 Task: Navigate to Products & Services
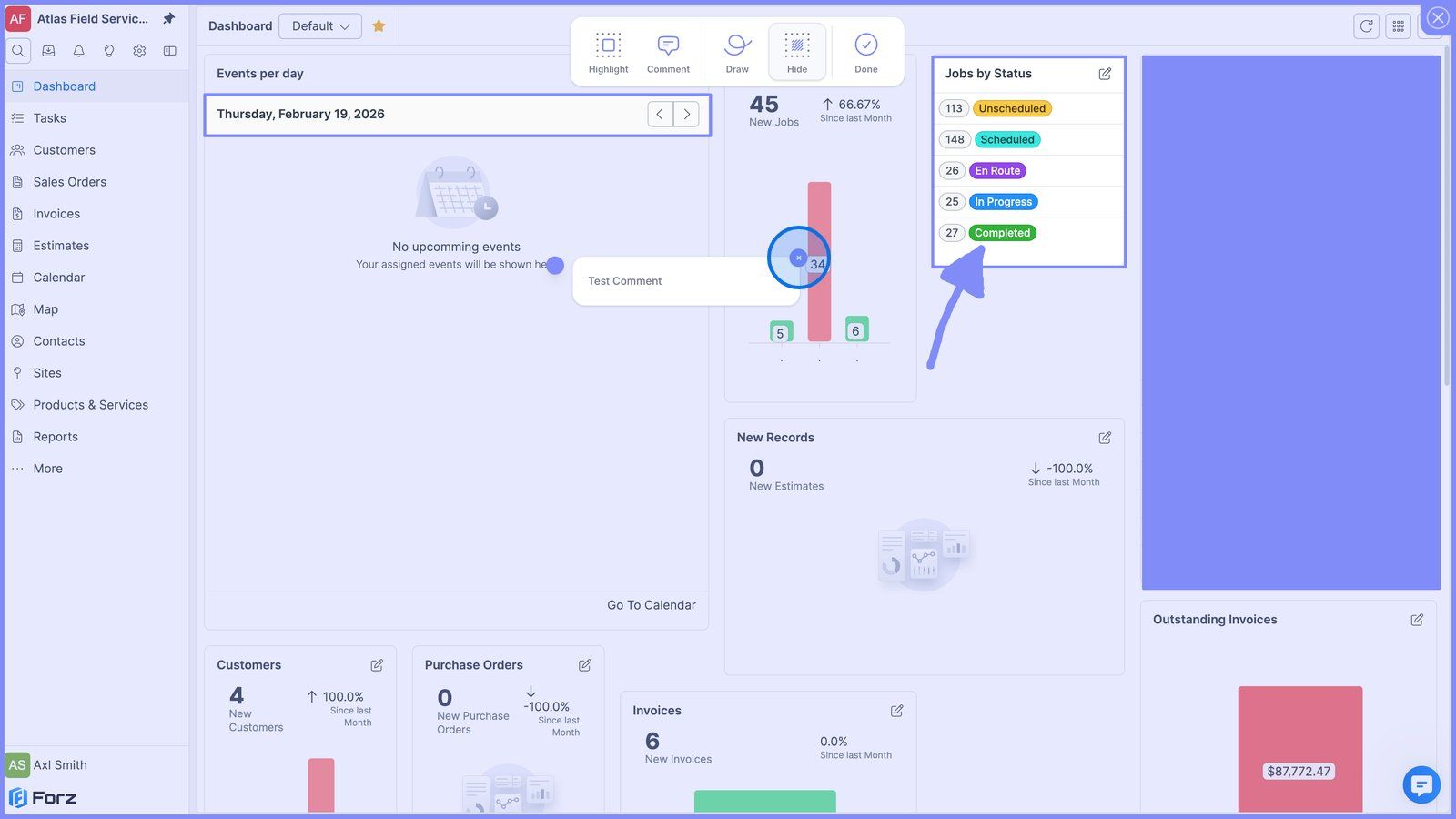point(90,405)
